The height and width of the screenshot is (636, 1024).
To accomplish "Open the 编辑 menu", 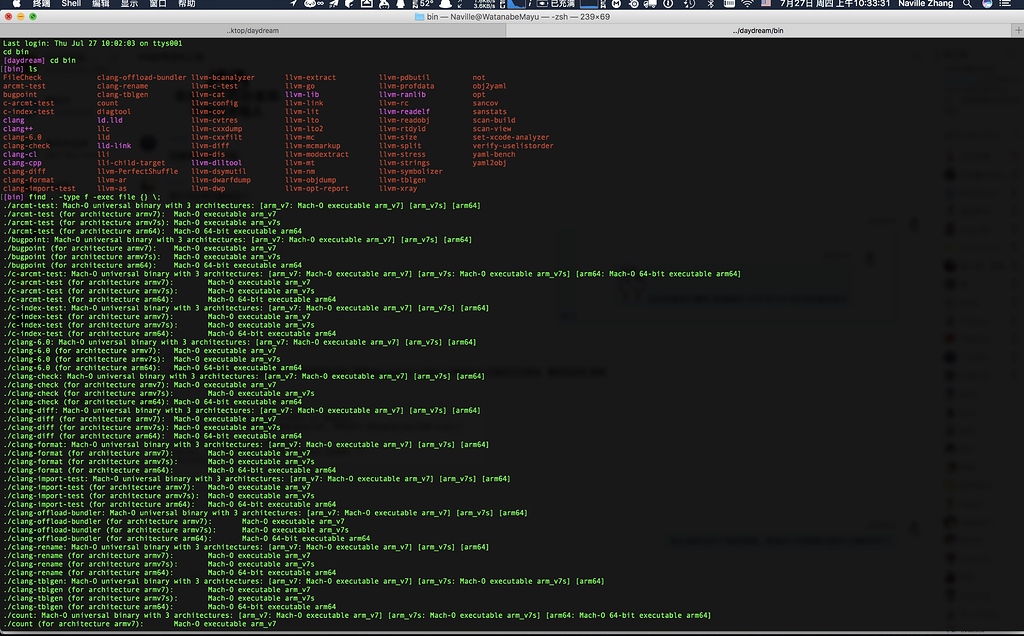I will (x=101, y=5).
